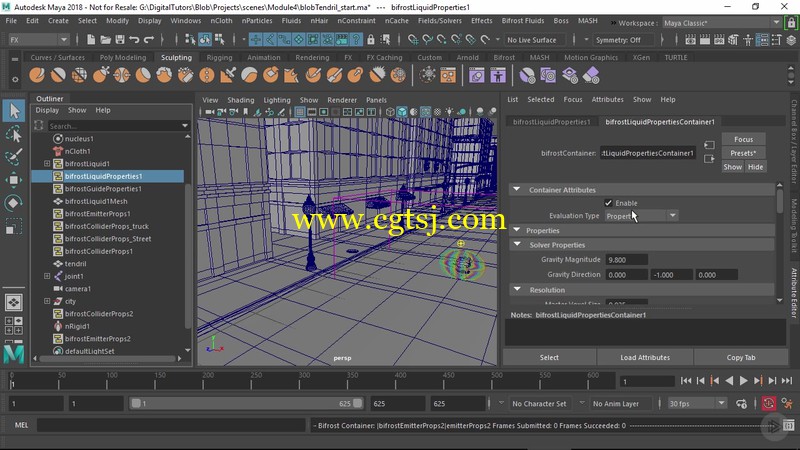The image size is (800, 450).
Task: Click the Auto Keyframe toggle icon
Action: coord(769,404)
